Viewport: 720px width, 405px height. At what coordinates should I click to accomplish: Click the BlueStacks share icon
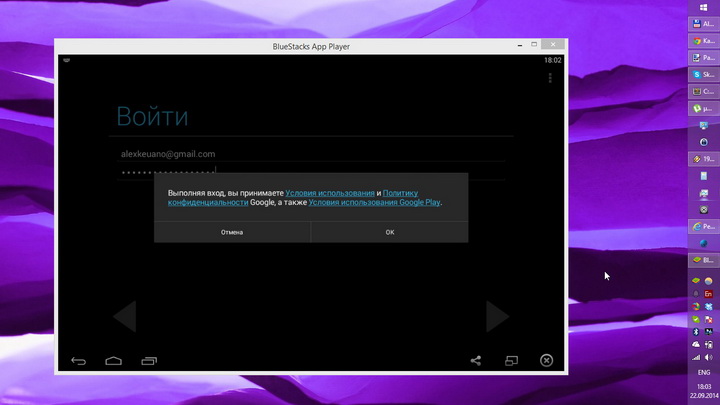(476, 361)
